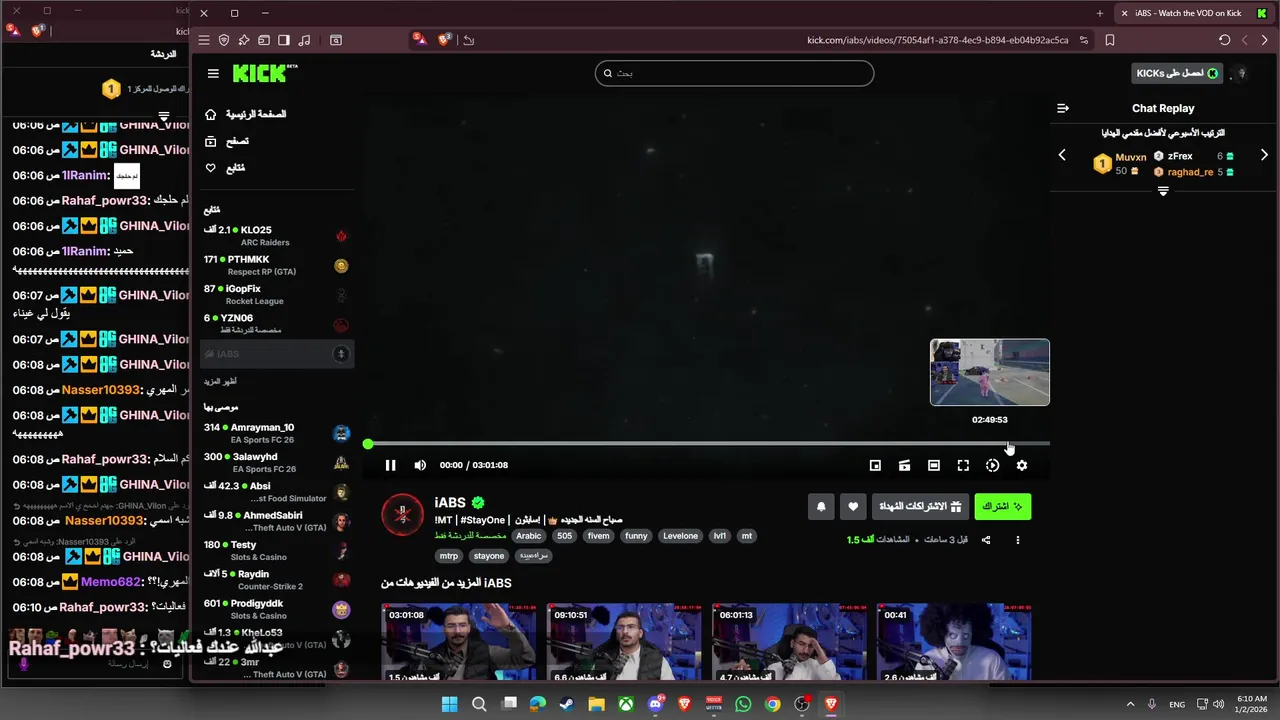
Task: Open AhmedSabiri recommended channel
Action: [x=277, y=521]
